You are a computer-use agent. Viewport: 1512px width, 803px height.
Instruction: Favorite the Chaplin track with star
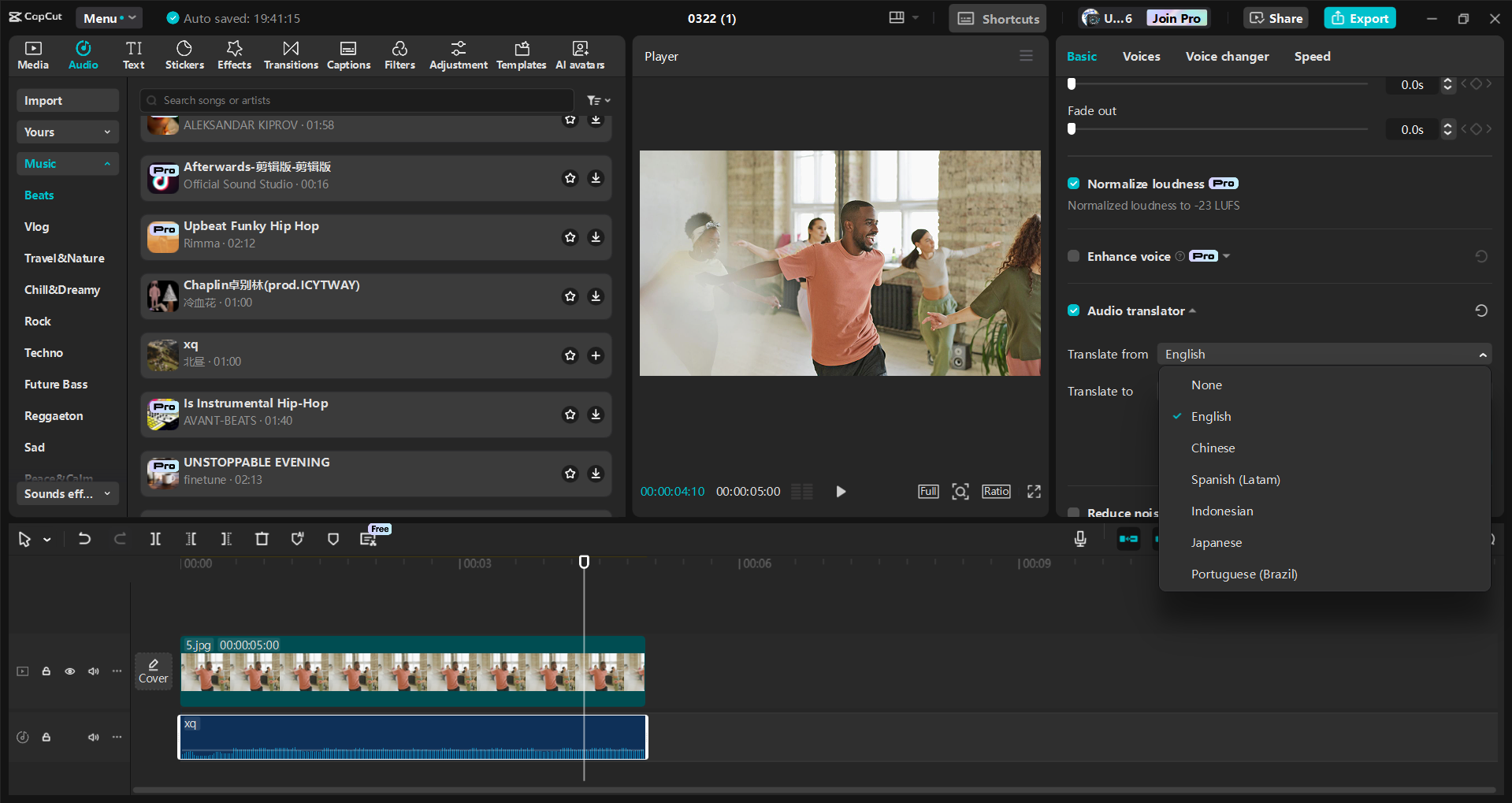570,296
